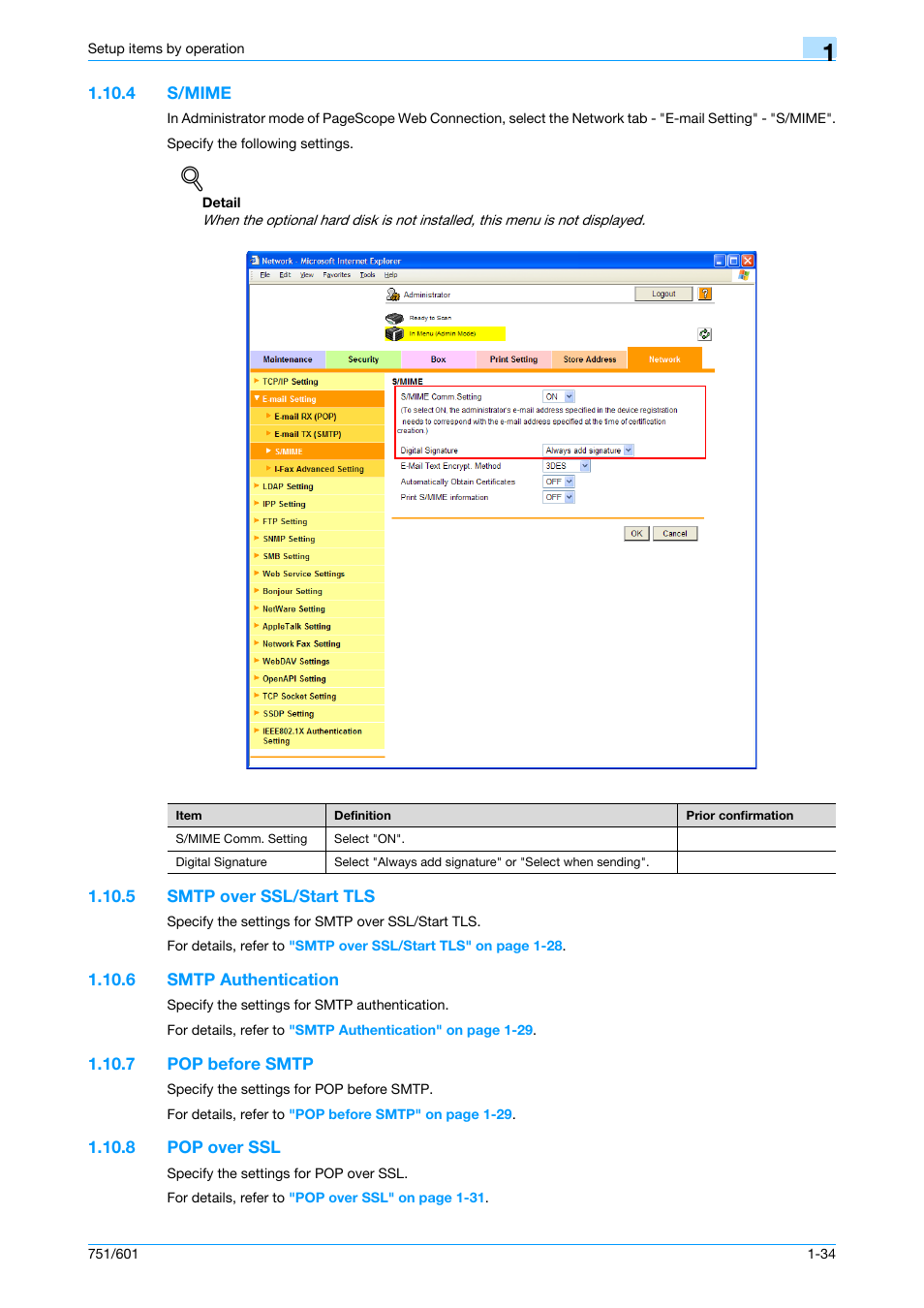Switch to the Network tab

click(x=664, y=358)
